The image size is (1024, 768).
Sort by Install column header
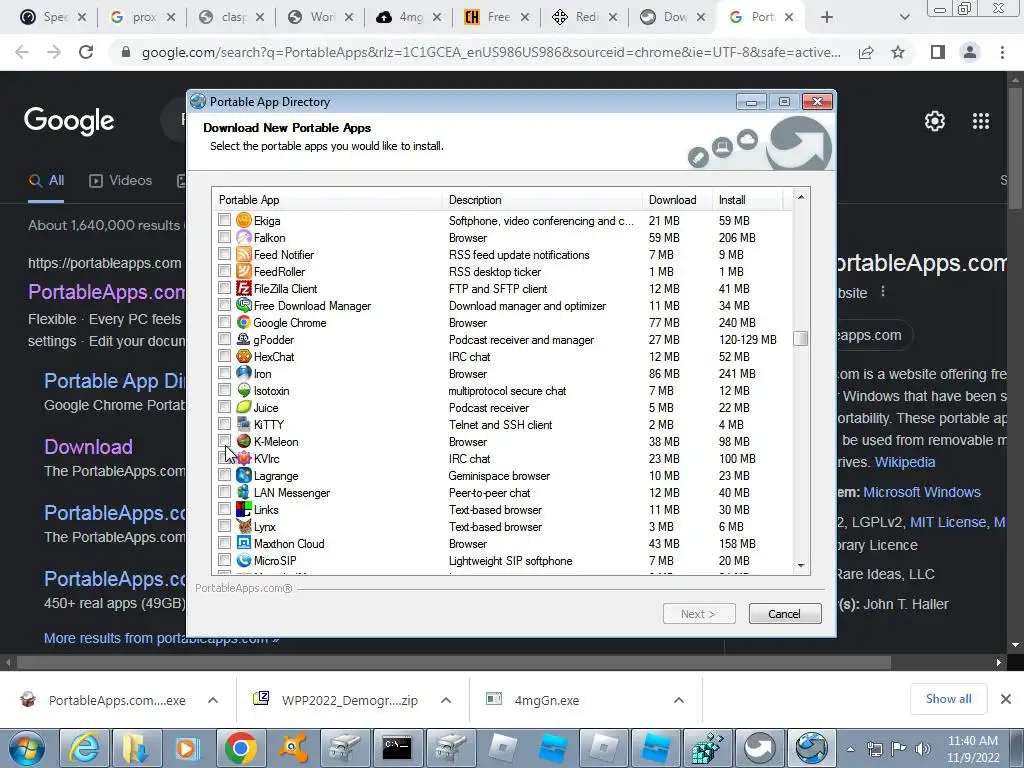point(747,200)
